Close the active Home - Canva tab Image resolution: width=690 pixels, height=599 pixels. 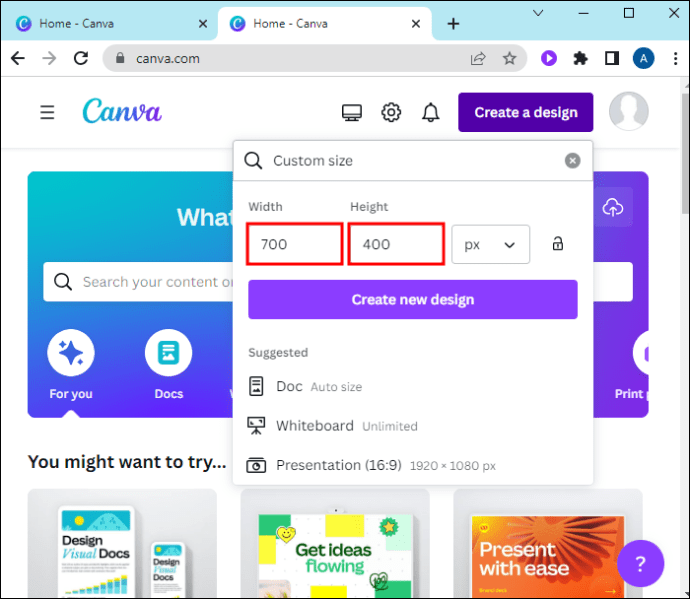coord(415,24)
